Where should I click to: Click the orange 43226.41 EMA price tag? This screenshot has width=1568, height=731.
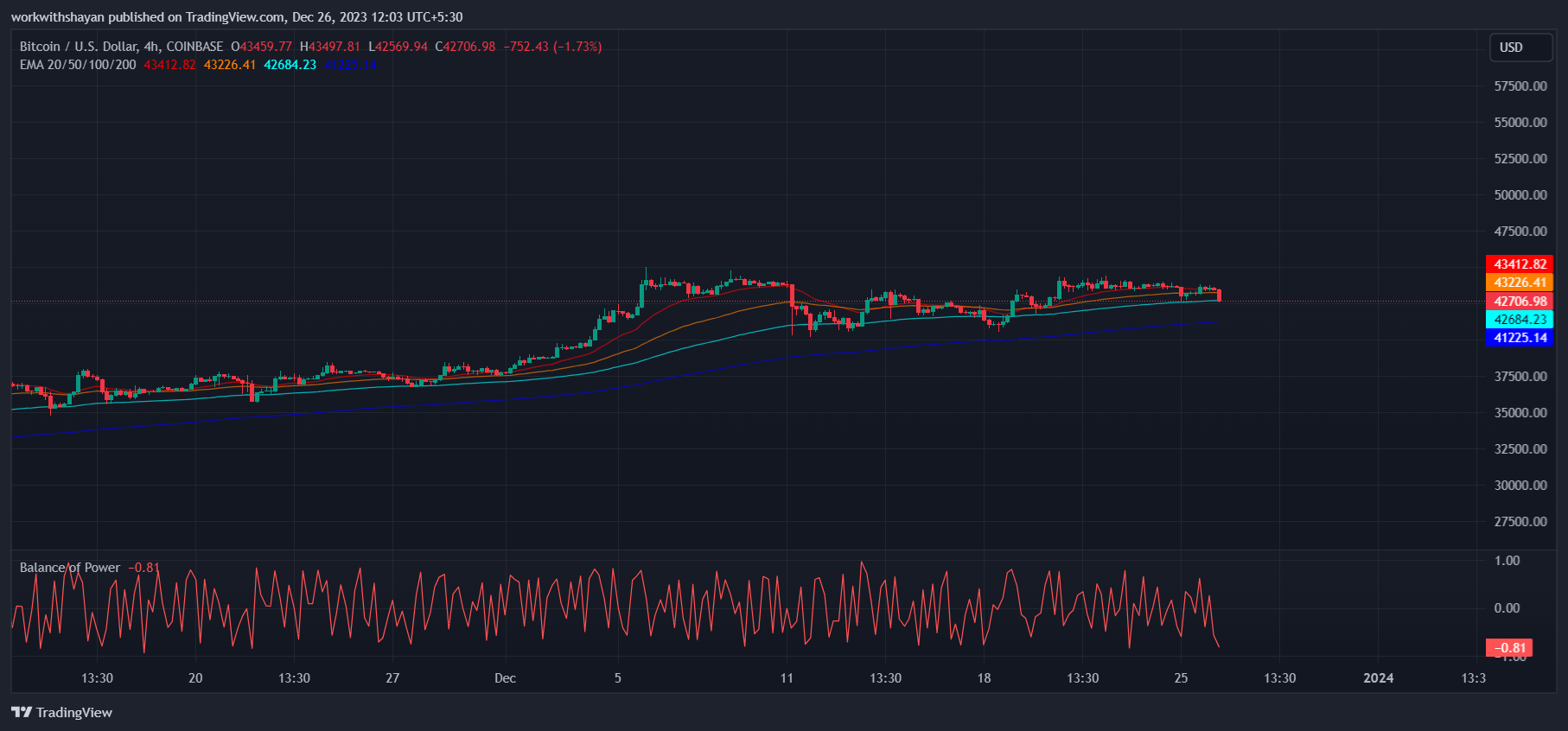(1520, 283)
